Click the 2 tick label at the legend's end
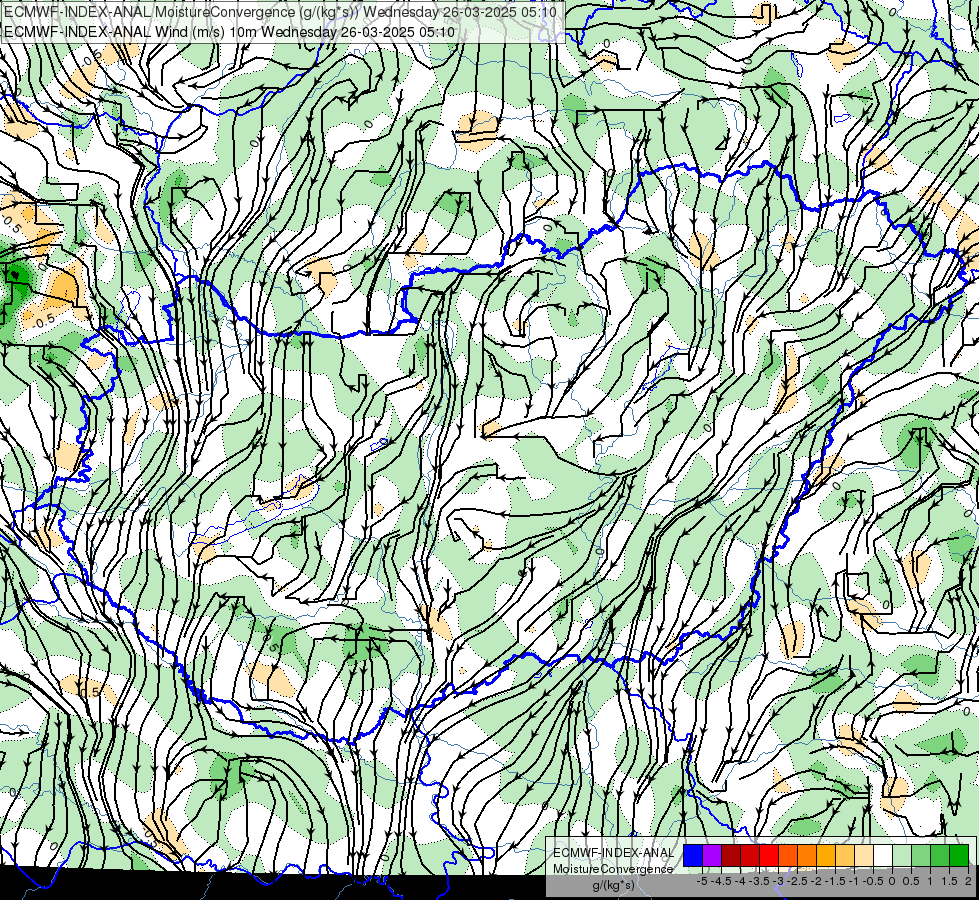 point(968,881)
